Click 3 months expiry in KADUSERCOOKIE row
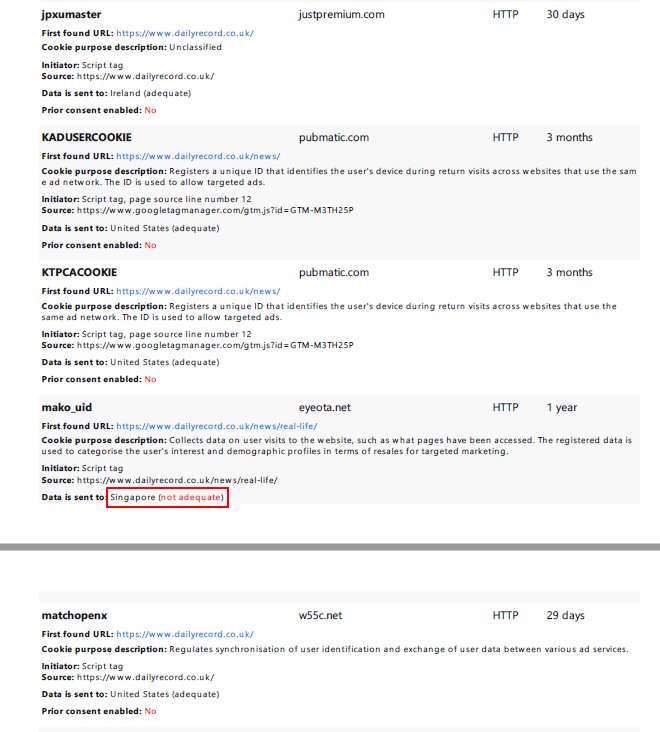The width and height of the screenshot is (660, 732). pos(569,137)
